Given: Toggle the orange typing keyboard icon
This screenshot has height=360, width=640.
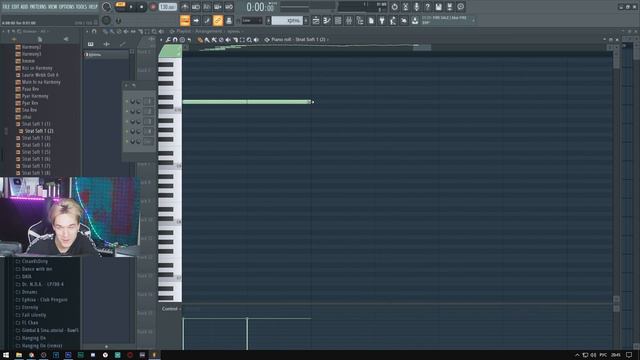Looking at the screenshot, I should coord(185,20).
